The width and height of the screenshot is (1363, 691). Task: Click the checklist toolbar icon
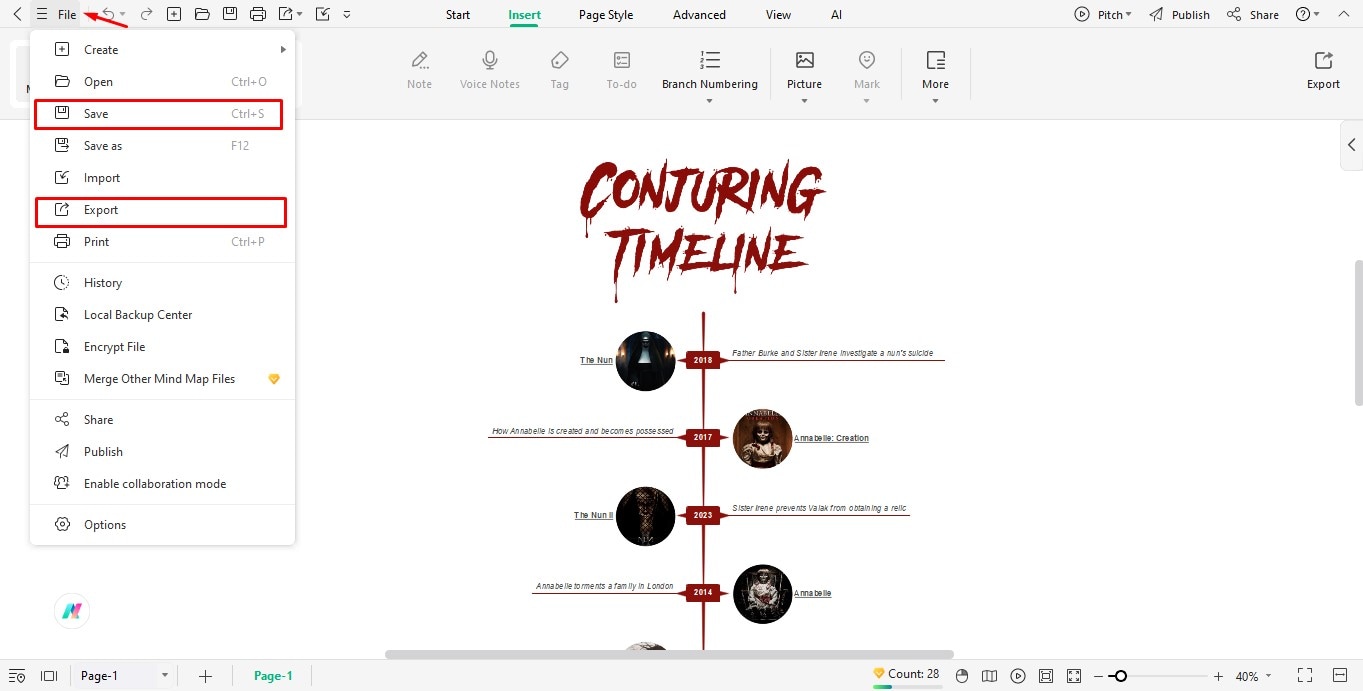pos(322,14)
